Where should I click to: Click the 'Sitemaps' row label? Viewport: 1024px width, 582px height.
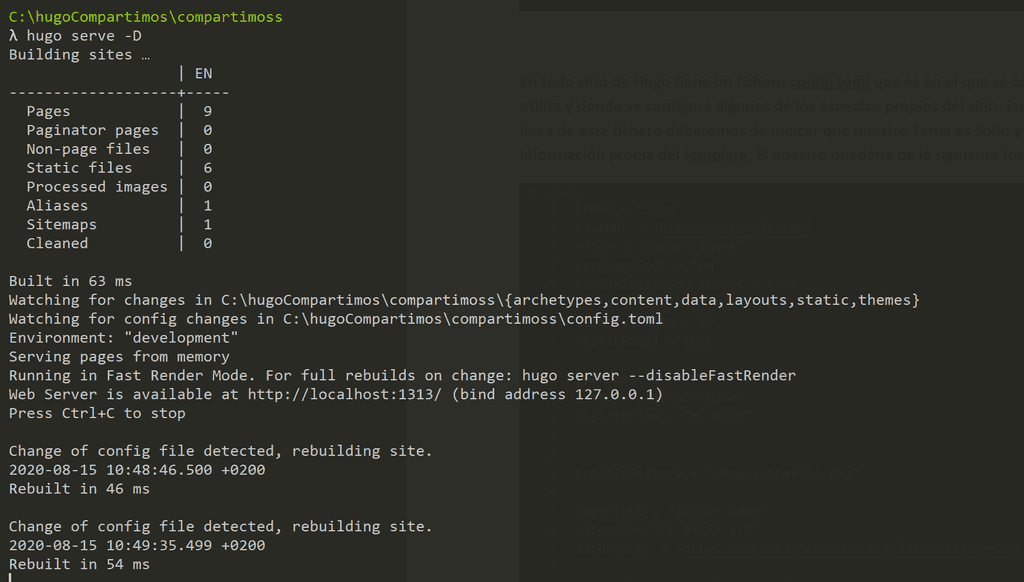tap(61, 225)
